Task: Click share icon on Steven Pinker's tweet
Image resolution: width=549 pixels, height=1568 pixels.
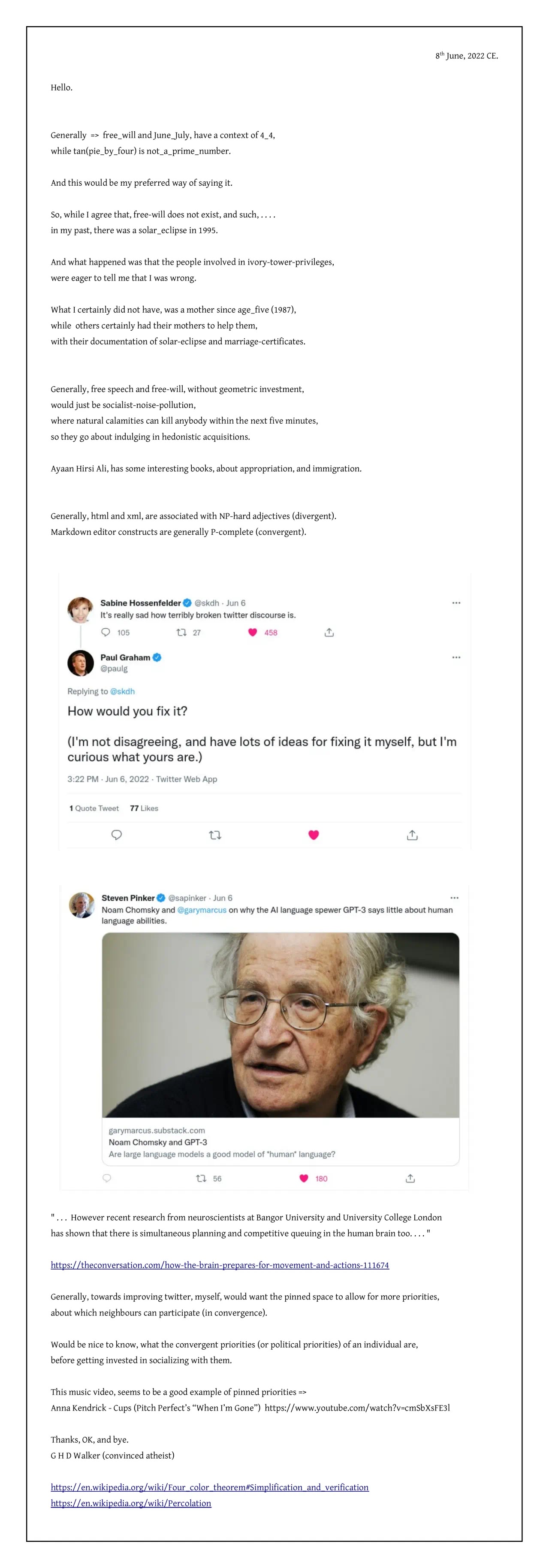Action: 410,1179
